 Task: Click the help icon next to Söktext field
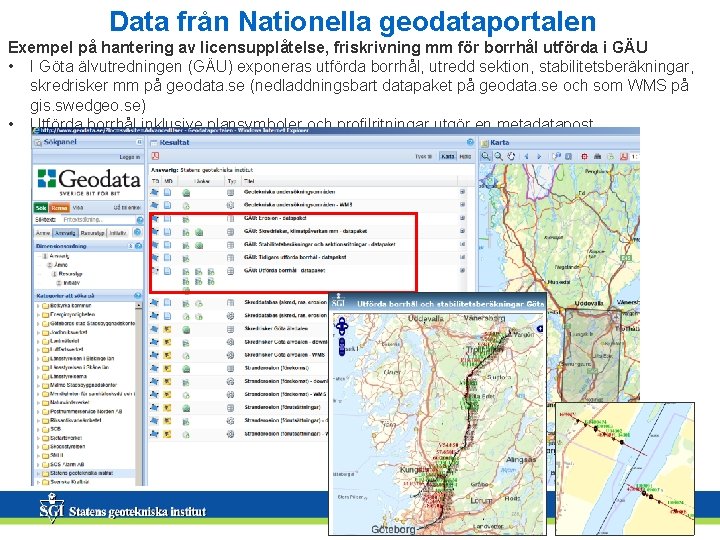pyautogui.click(x=140, y=220)
